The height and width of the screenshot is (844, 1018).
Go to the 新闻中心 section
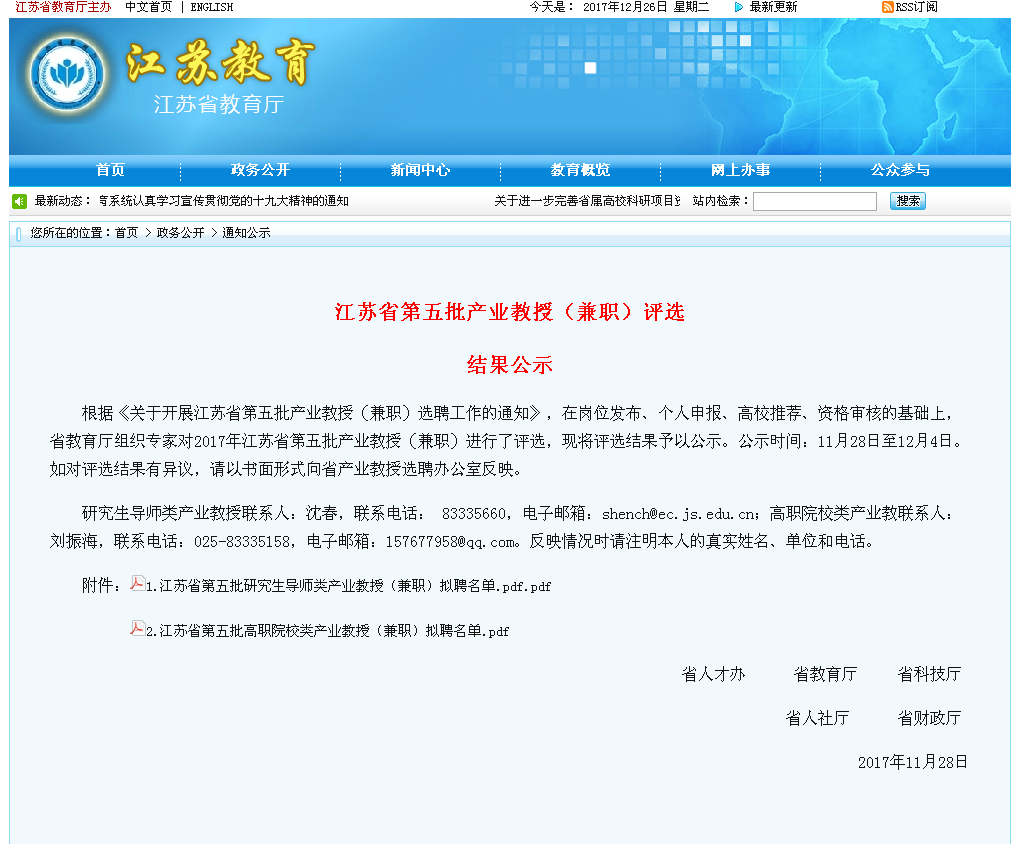420,170
